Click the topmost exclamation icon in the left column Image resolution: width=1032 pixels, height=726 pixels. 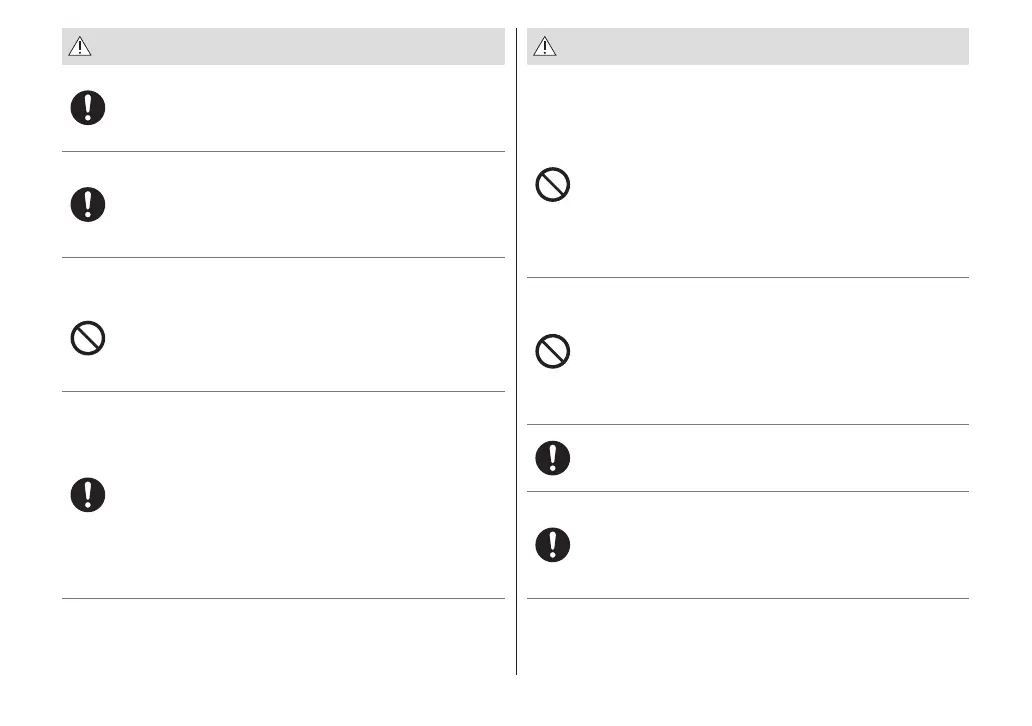coord(88,108)
